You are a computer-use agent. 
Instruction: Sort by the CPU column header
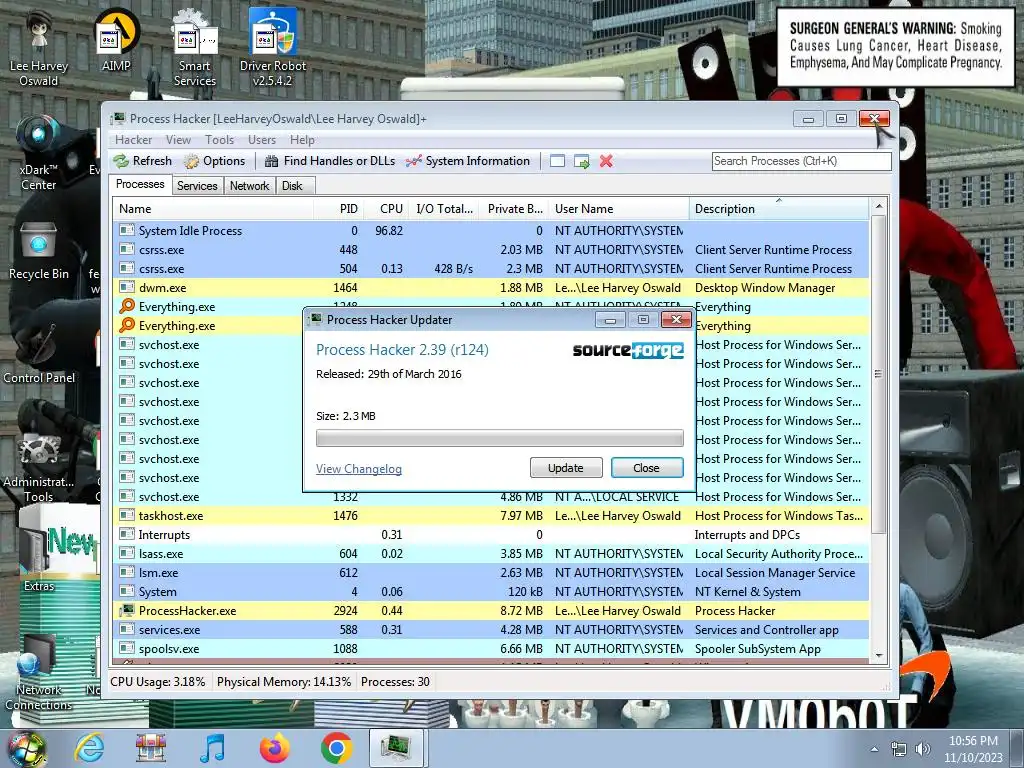386,209
